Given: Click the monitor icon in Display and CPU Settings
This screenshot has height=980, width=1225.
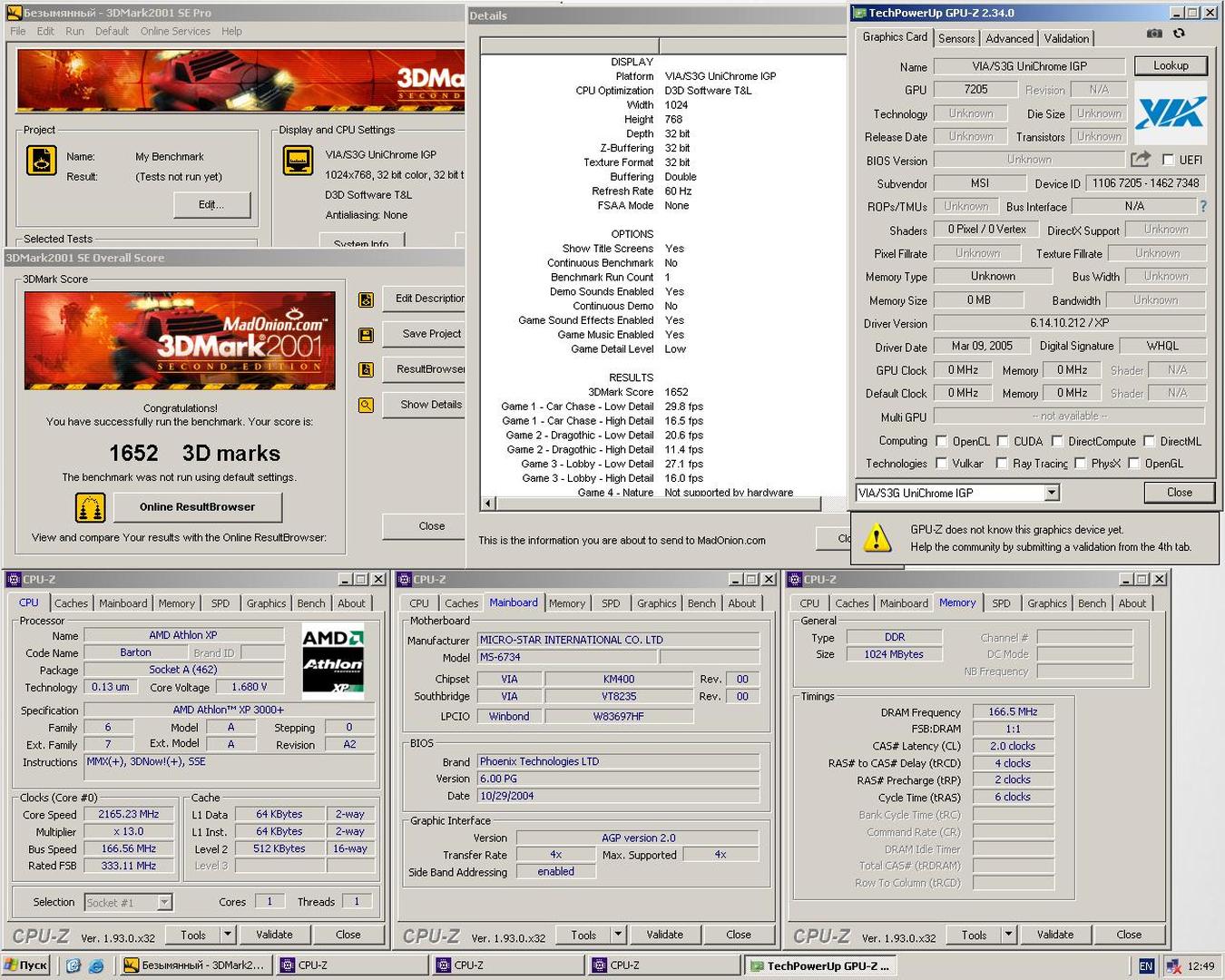Looking at the screenshot, I should [299, 161].
